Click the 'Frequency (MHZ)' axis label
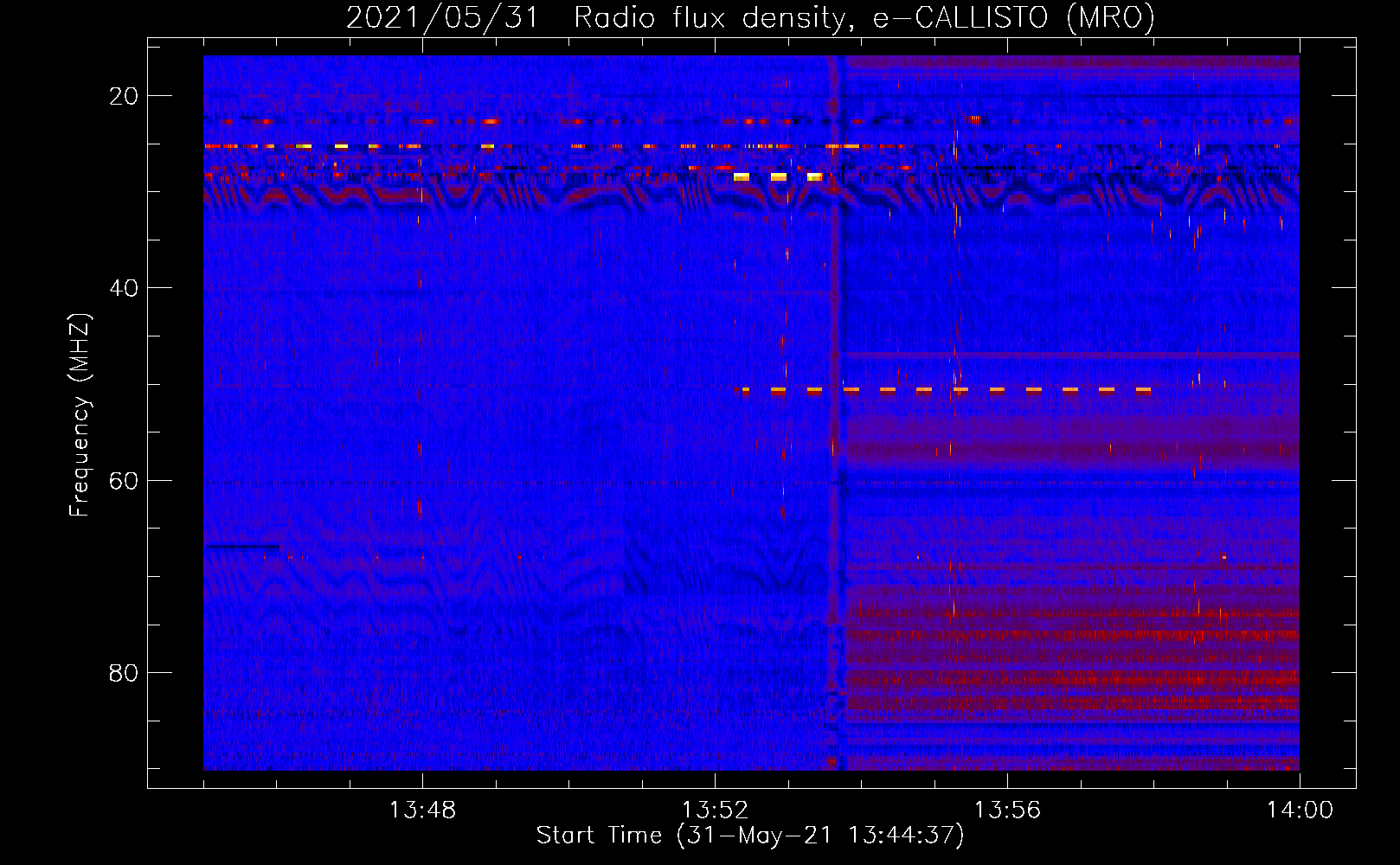 pos(80,414)
